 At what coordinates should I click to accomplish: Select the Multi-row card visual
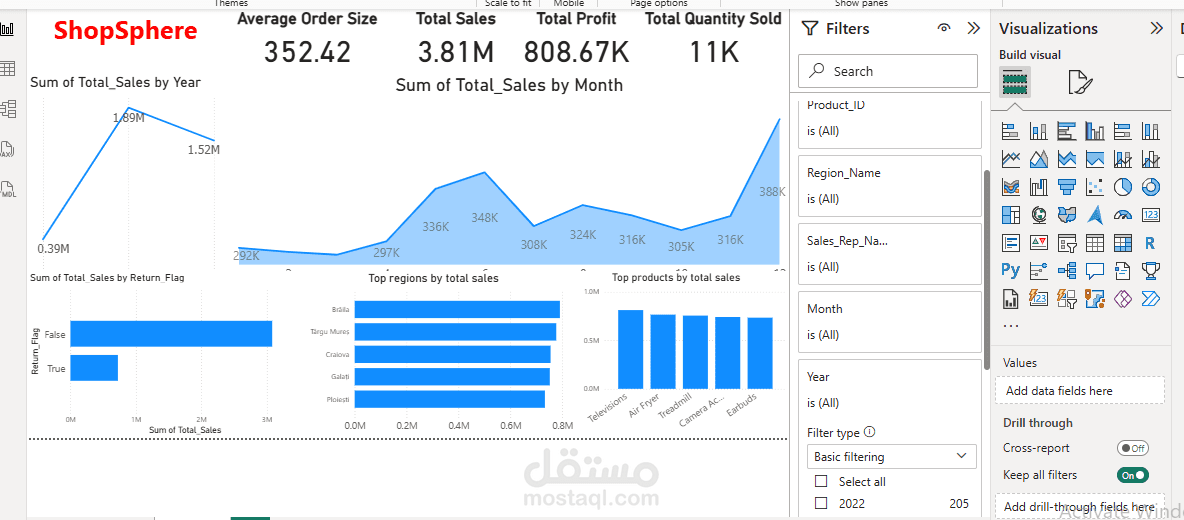coord(1011,243)
